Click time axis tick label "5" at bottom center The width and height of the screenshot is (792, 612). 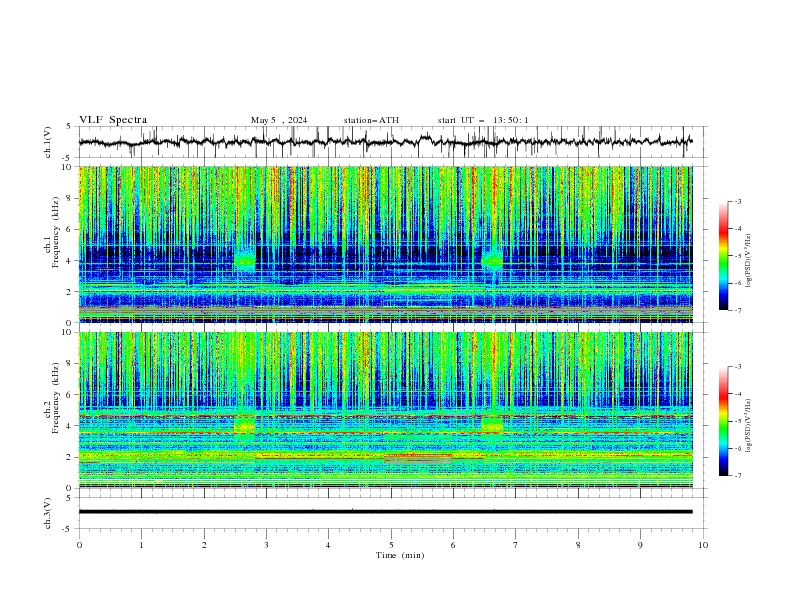pyautogui.click(x=391, y=545)
